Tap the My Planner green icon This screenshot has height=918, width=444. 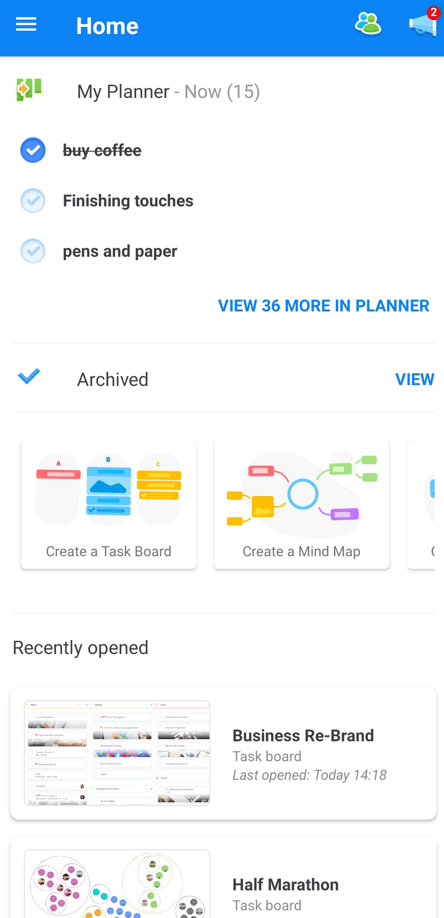pos(29,90)
